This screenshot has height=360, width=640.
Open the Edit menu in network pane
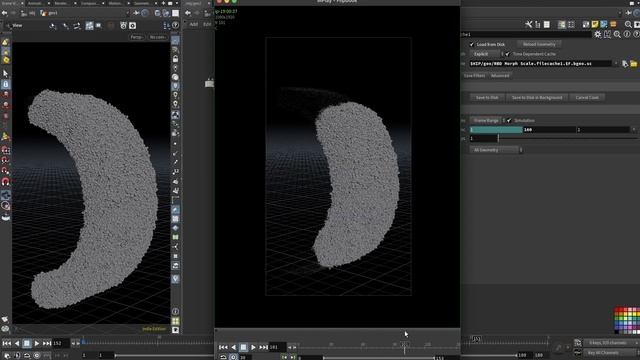[x=207, y=24]
